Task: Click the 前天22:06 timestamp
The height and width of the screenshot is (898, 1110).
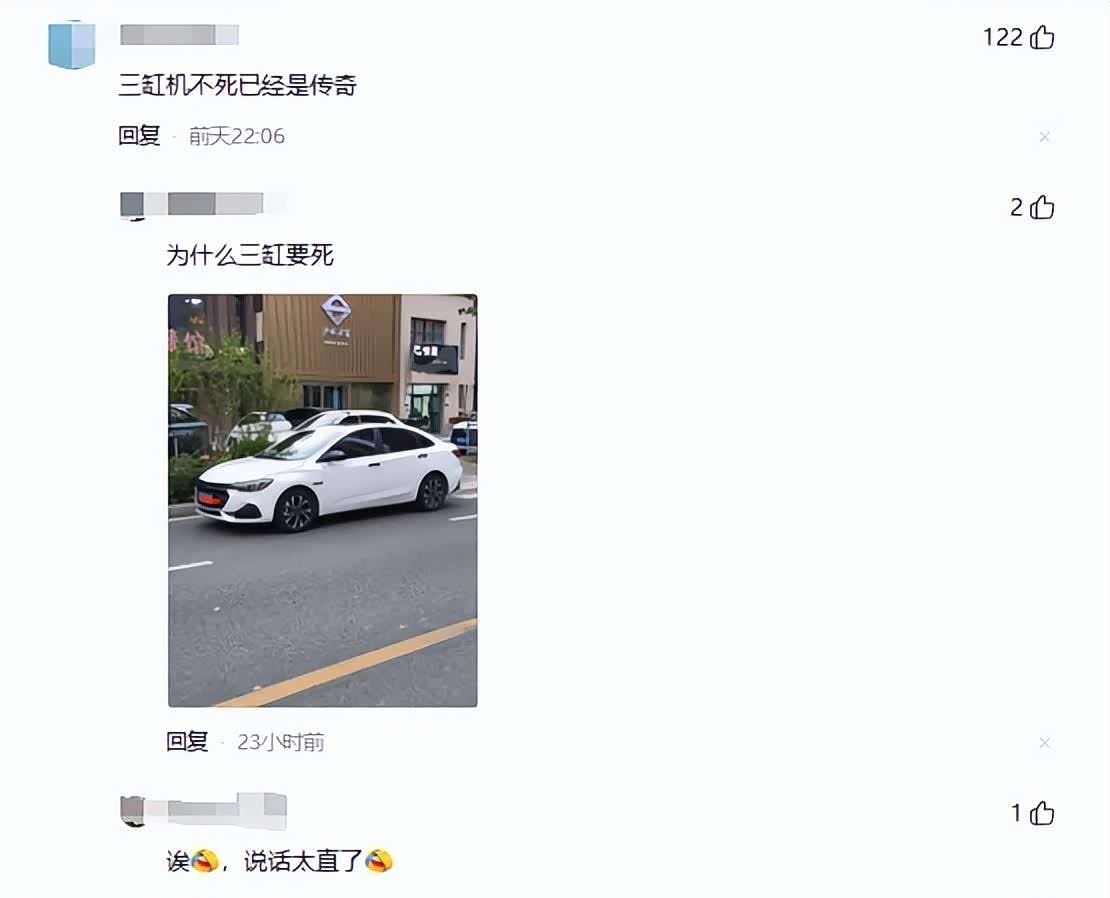Action: pyautogui.click(x=236, y=136)
